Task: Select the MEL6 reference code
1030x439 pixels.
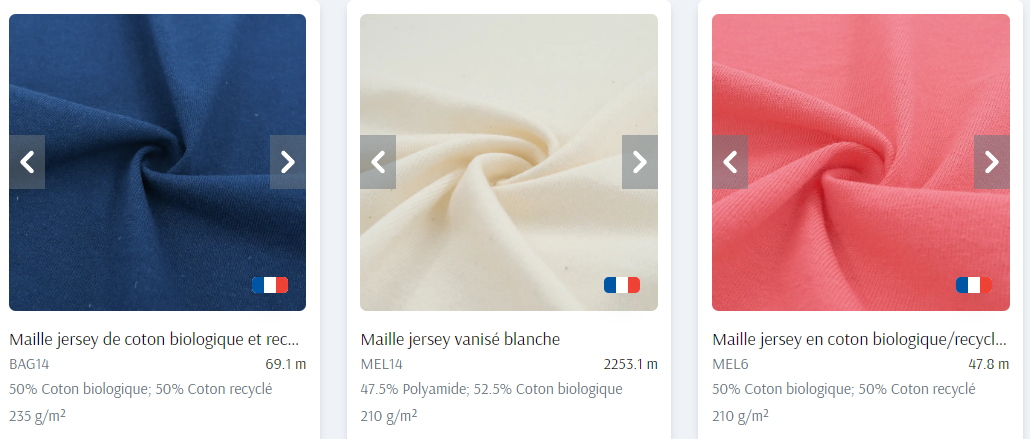Action: point(730,364)
